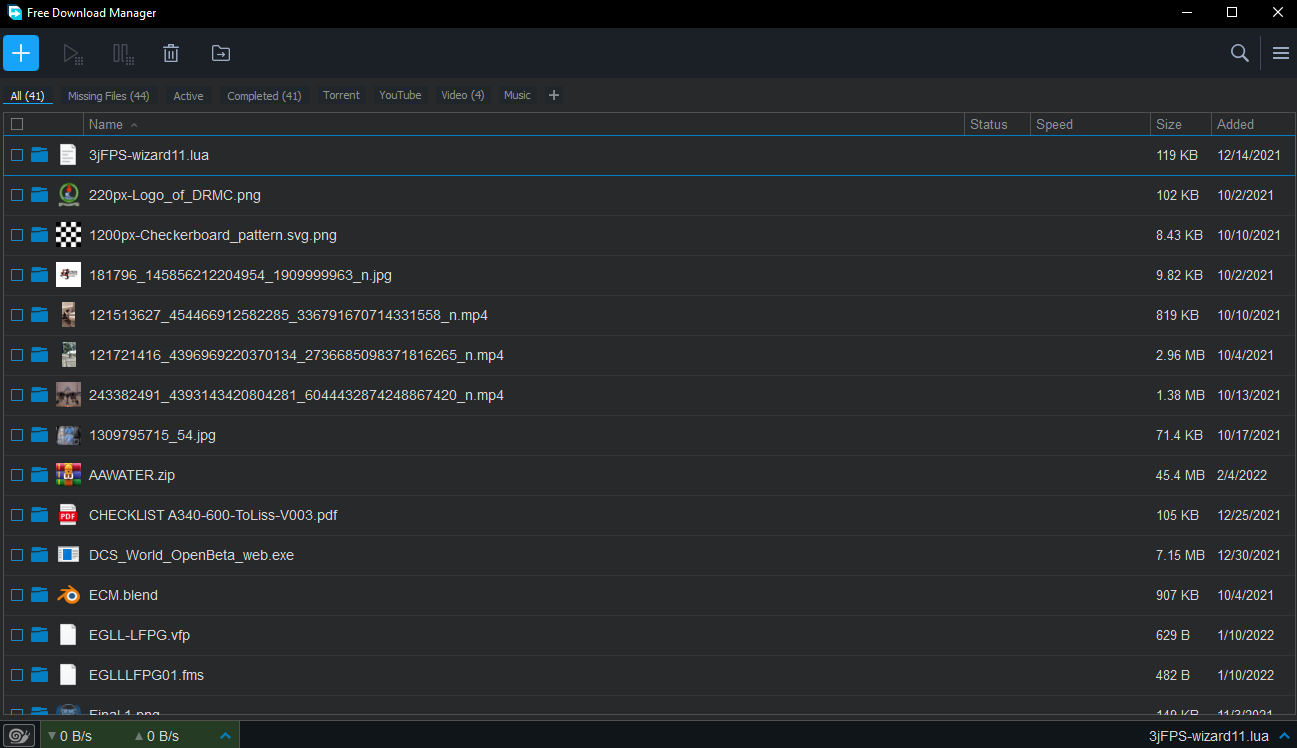Switch to the Music tab
The image size is (1297, 748).
[517, 95]
